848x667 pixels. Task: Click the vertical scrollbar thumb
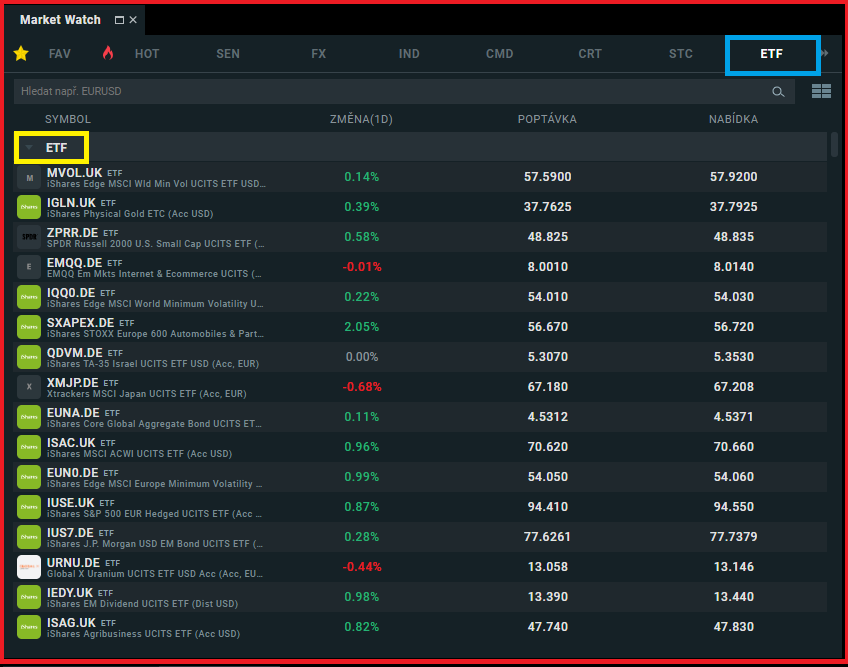tap(834, 146)
